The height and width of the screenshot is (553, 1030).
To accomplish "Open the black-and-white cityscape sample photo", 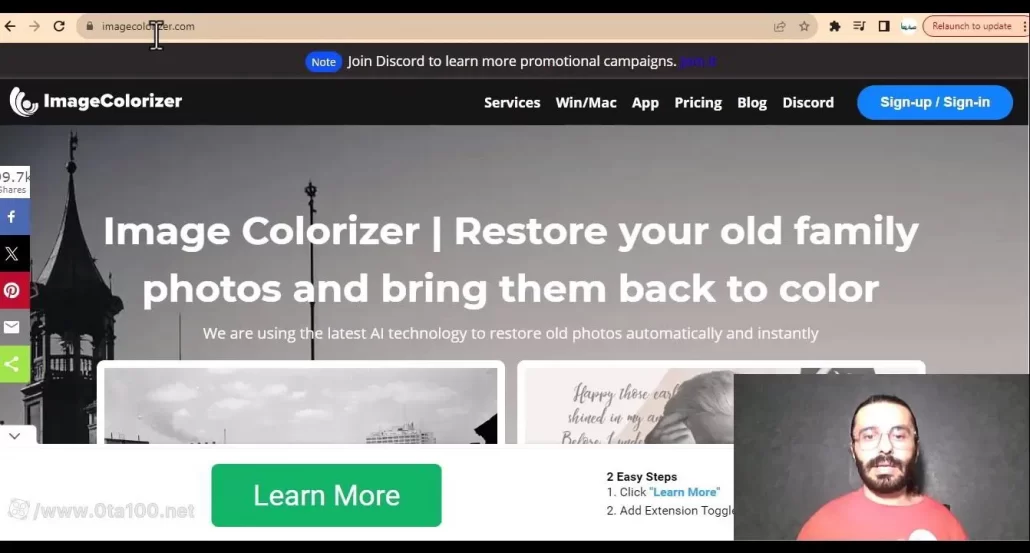I will (301, 405).
